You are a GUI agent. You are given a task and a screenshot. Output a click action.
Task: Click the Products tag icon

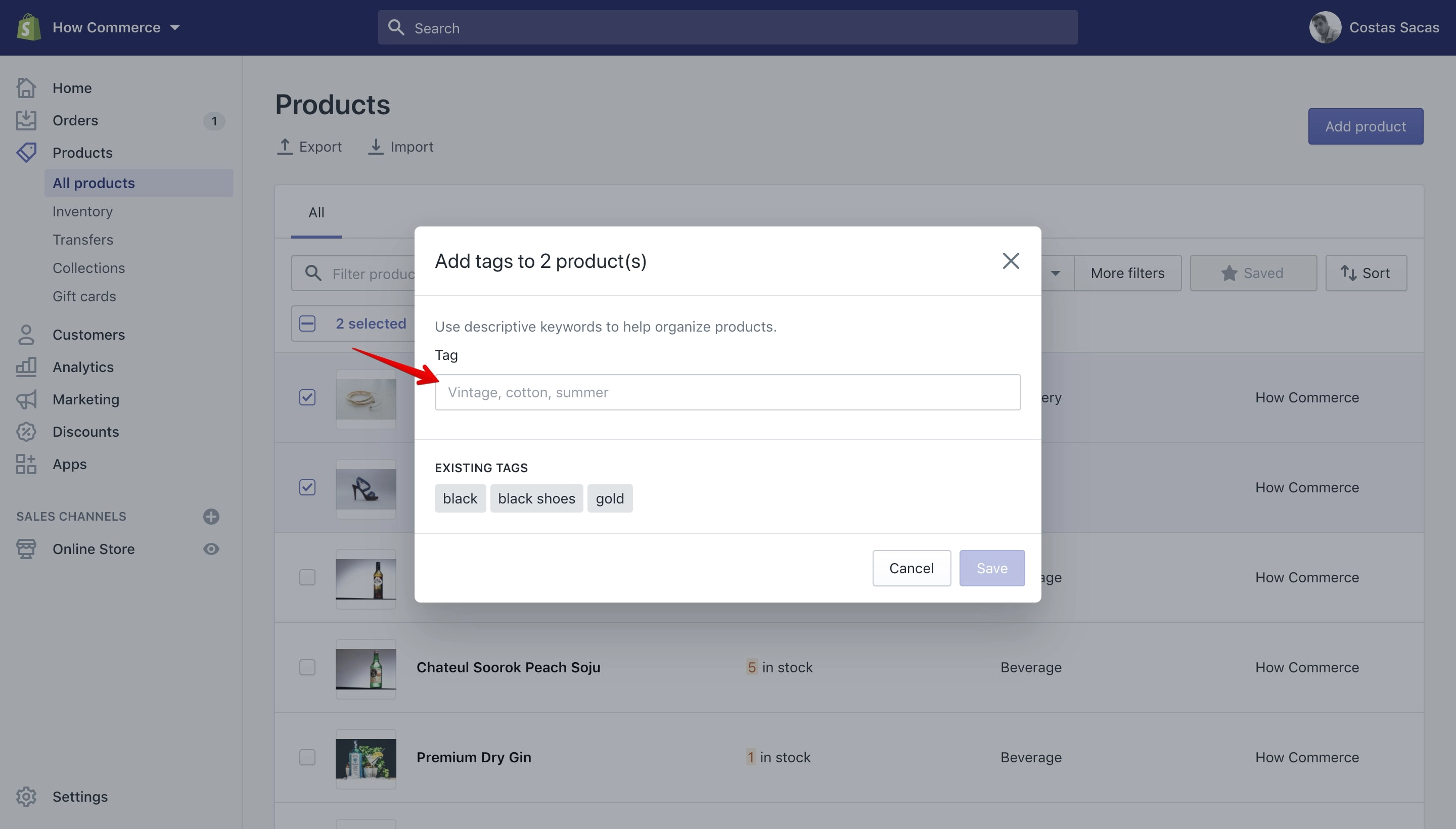coord(26,153)
